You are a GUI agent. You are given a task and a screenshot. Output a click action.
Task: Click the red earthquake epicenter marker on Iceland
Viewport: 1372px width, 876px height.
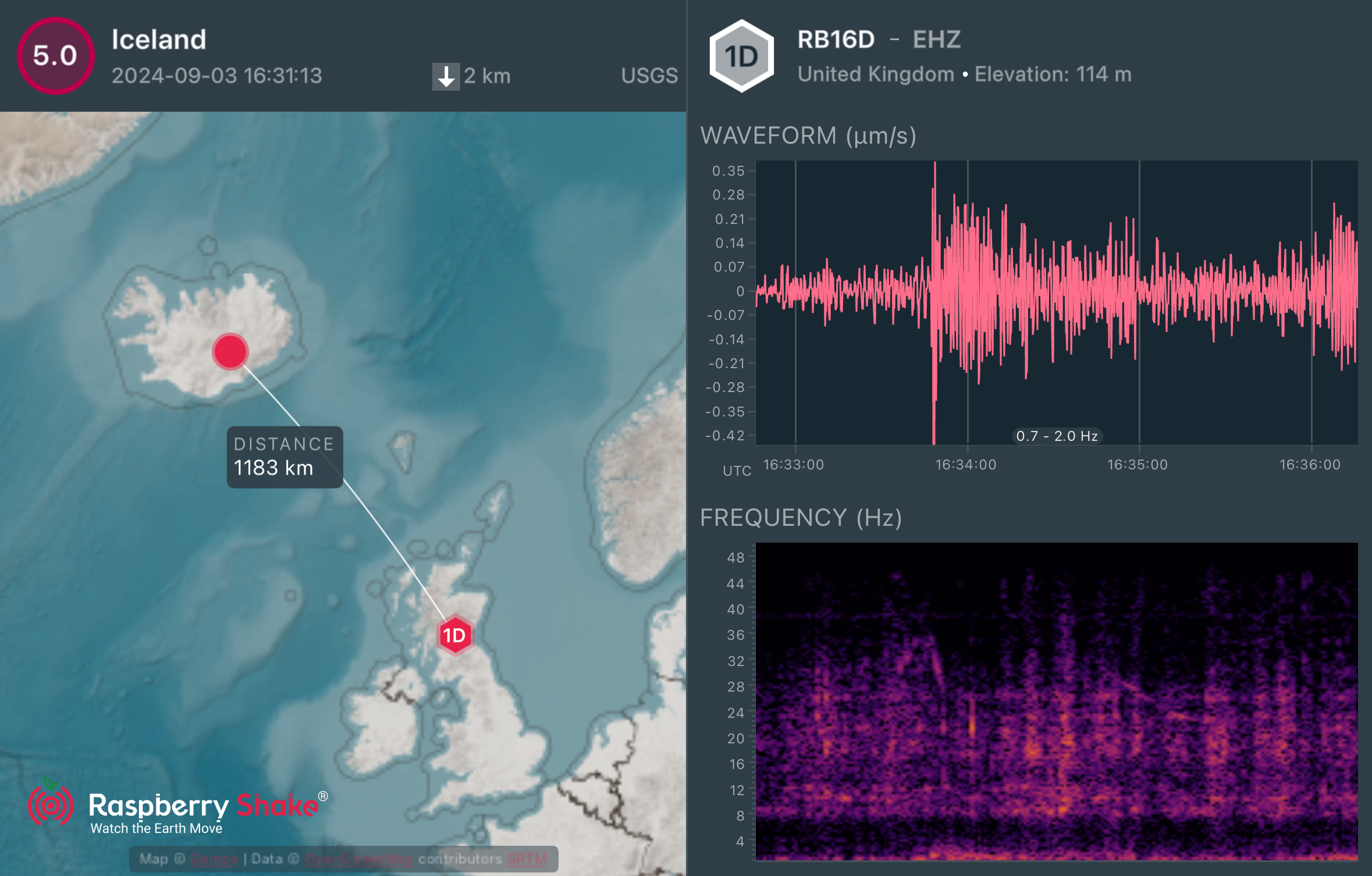click(230, 351)
